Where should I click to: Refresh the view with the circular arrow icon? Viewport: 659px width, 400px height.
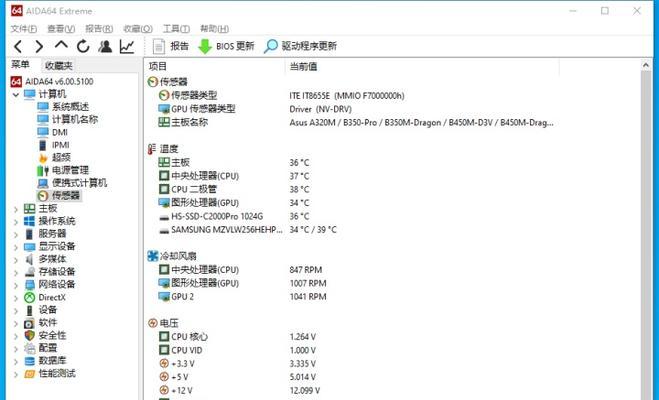coord(83,46)
